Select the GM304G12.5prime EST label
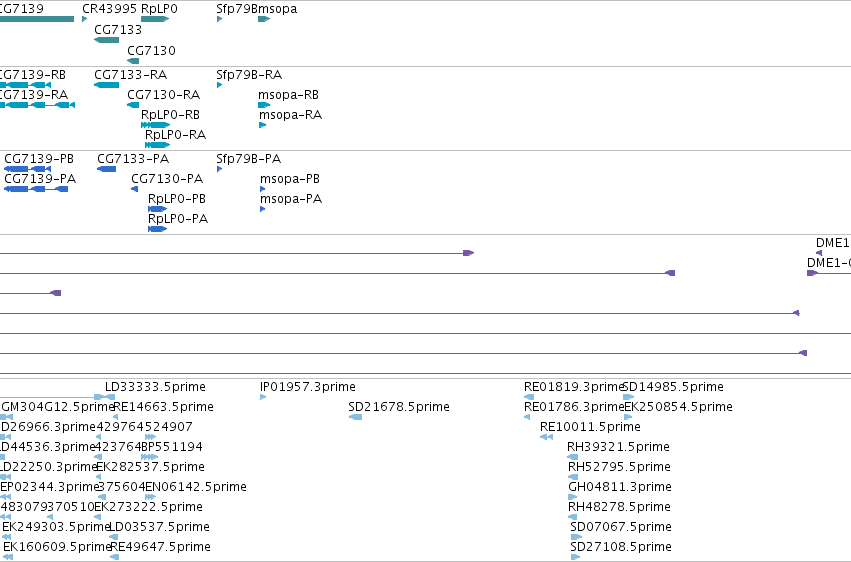This screenshot has height=562, width=851. pyautogui.click(x=58, y=407)
